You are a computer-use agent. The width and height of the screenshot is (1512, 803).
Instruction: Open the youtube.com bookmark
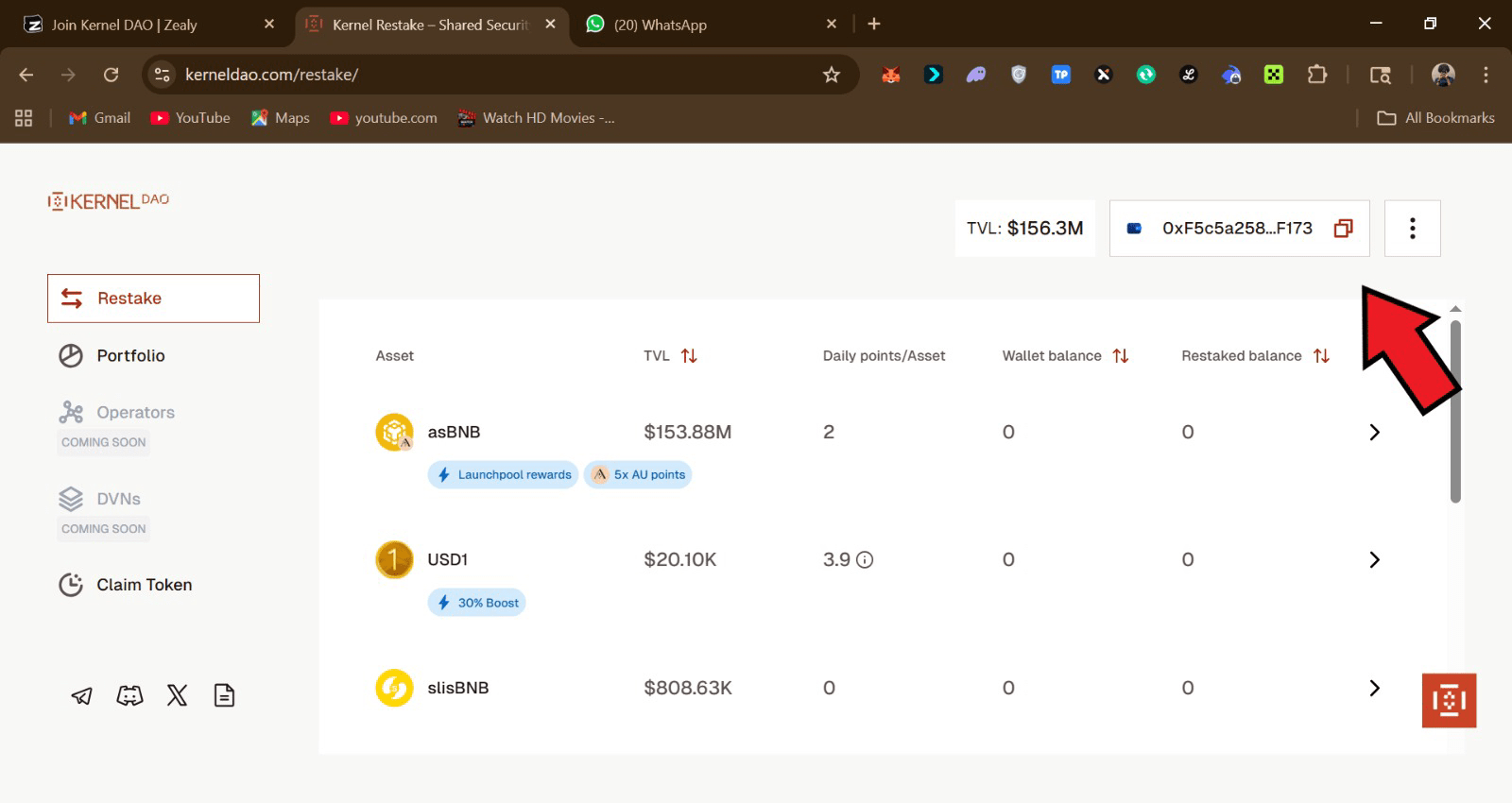coord(384,118)
